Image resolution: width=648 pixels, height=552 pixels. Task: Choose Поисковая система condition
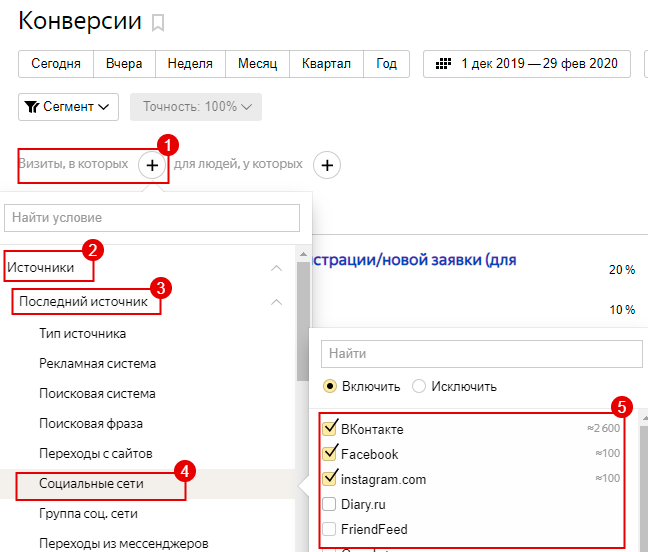97,393
